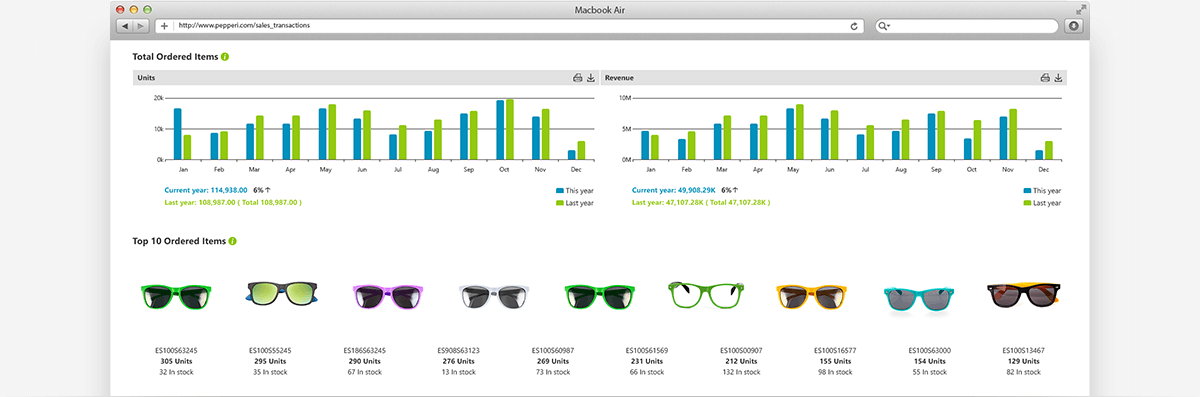Click the 'Total Ordered Items' heading
The width and height of the screenshot is (1200, 397).
[x=175, y=57]
